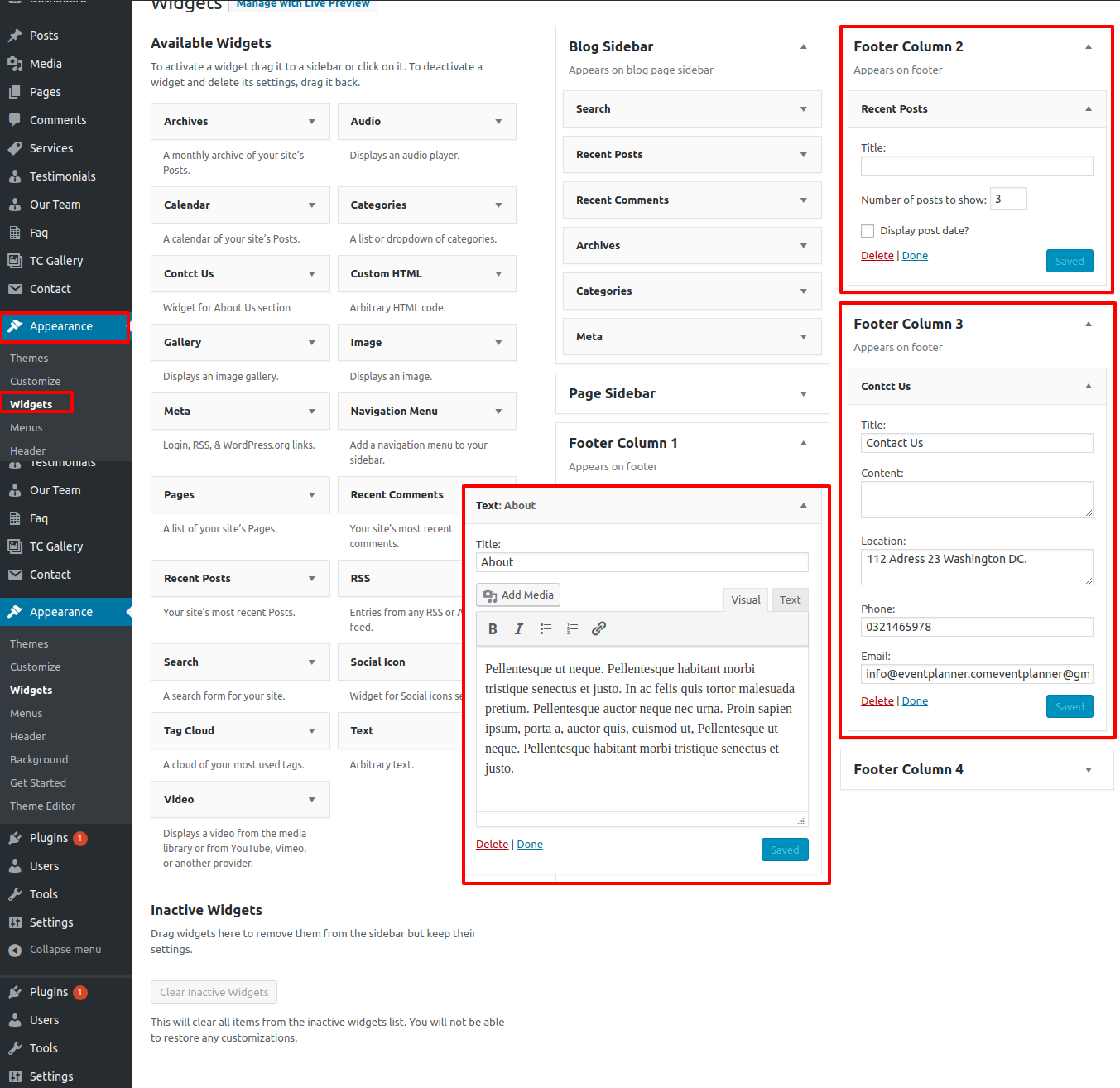Expand the Footer Column 4 panel
Viewport: 1120px width, 1088px height.
(x=1088, y=770)
